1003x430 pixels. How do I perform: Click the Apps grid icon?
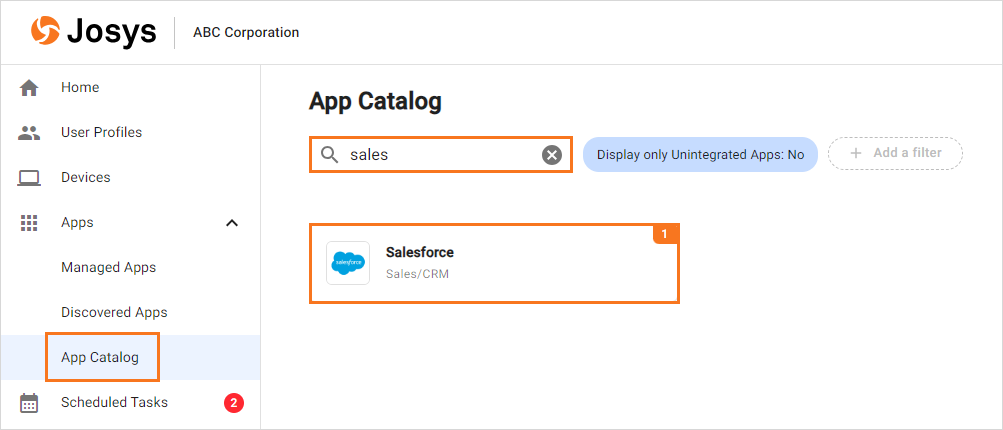[29, 223]
